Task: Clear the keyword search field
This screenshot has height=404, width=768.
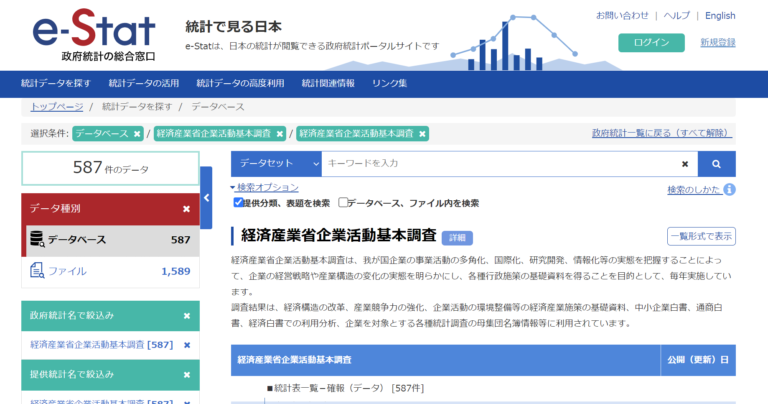Action: click(685, 163)
